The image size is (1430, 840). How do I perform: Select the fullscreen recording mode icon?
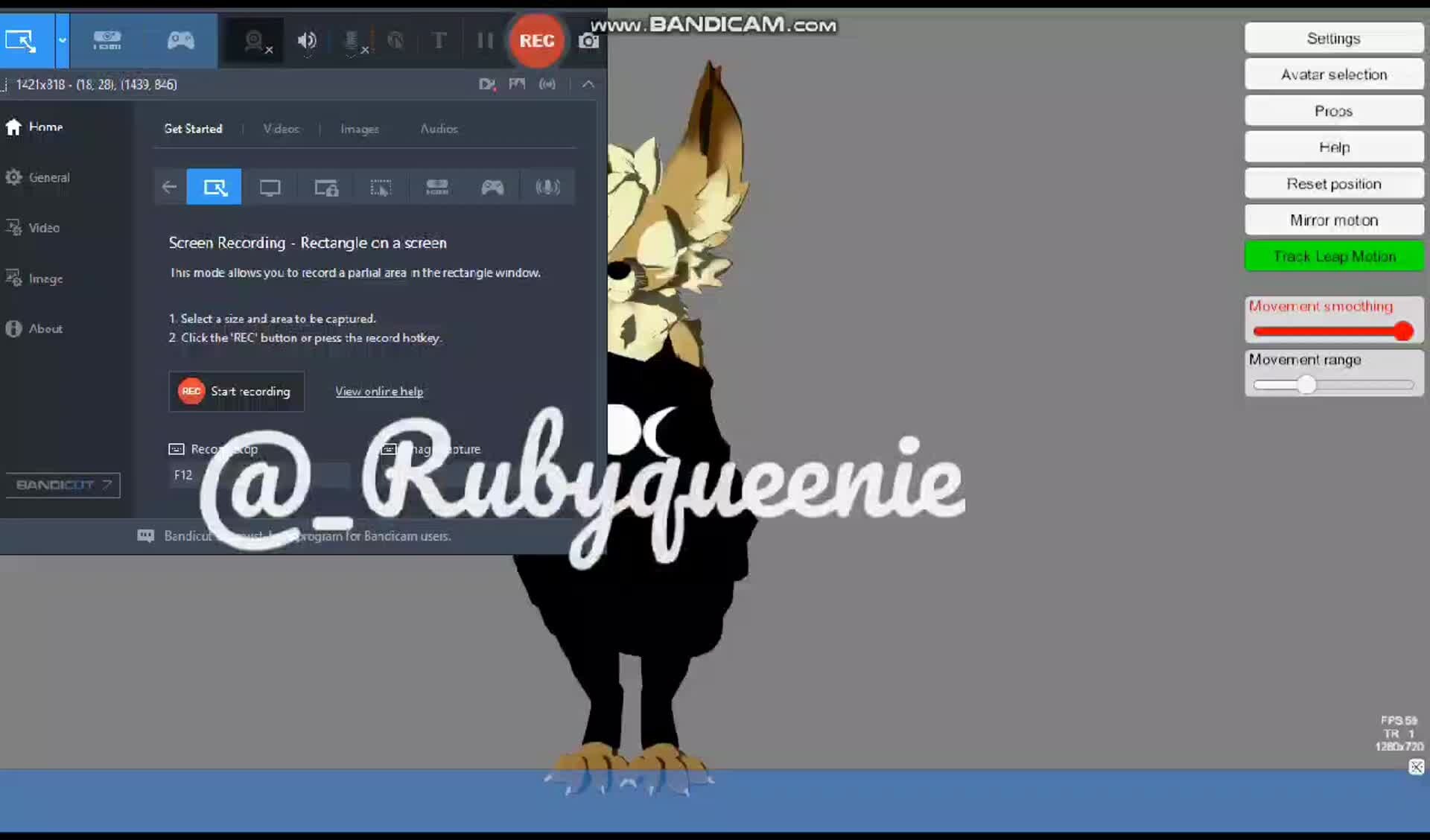coord(270,187)
